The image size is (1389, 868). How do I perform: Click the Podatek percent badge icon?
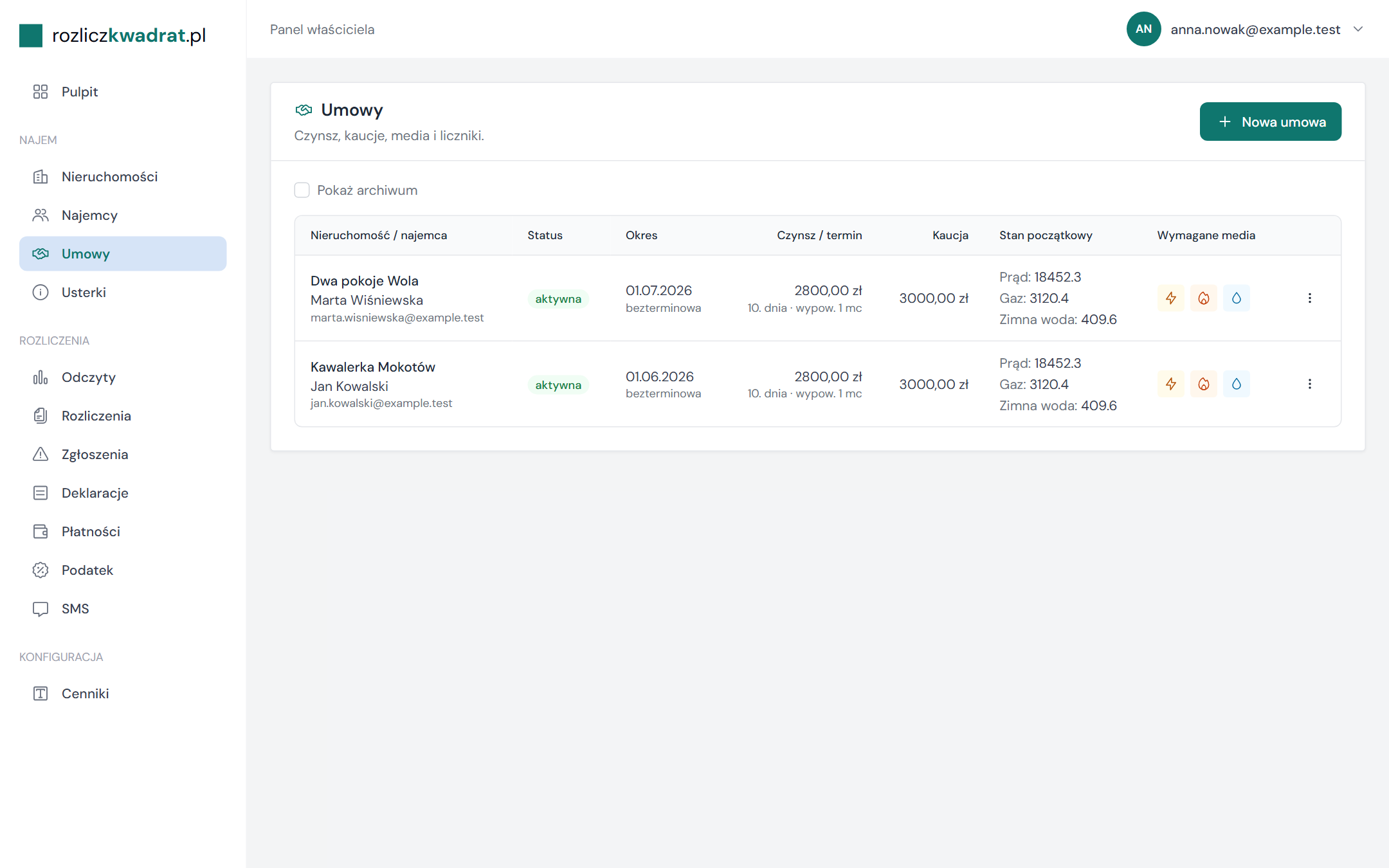tap(41, 570)
